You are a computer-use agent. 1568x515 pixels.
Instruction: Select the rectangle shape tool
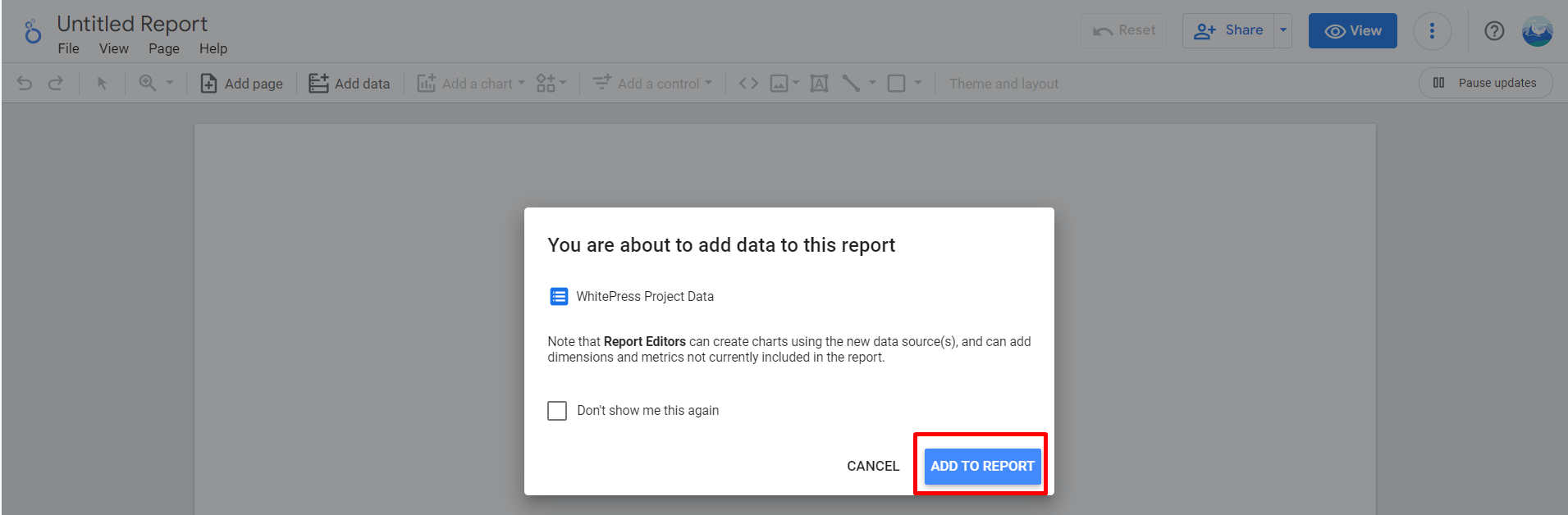tap(897, 84)
